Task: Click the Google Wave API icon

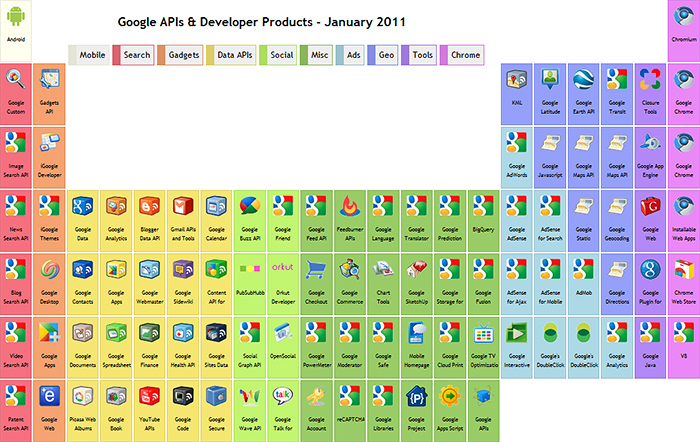Action: click(250, 396)
